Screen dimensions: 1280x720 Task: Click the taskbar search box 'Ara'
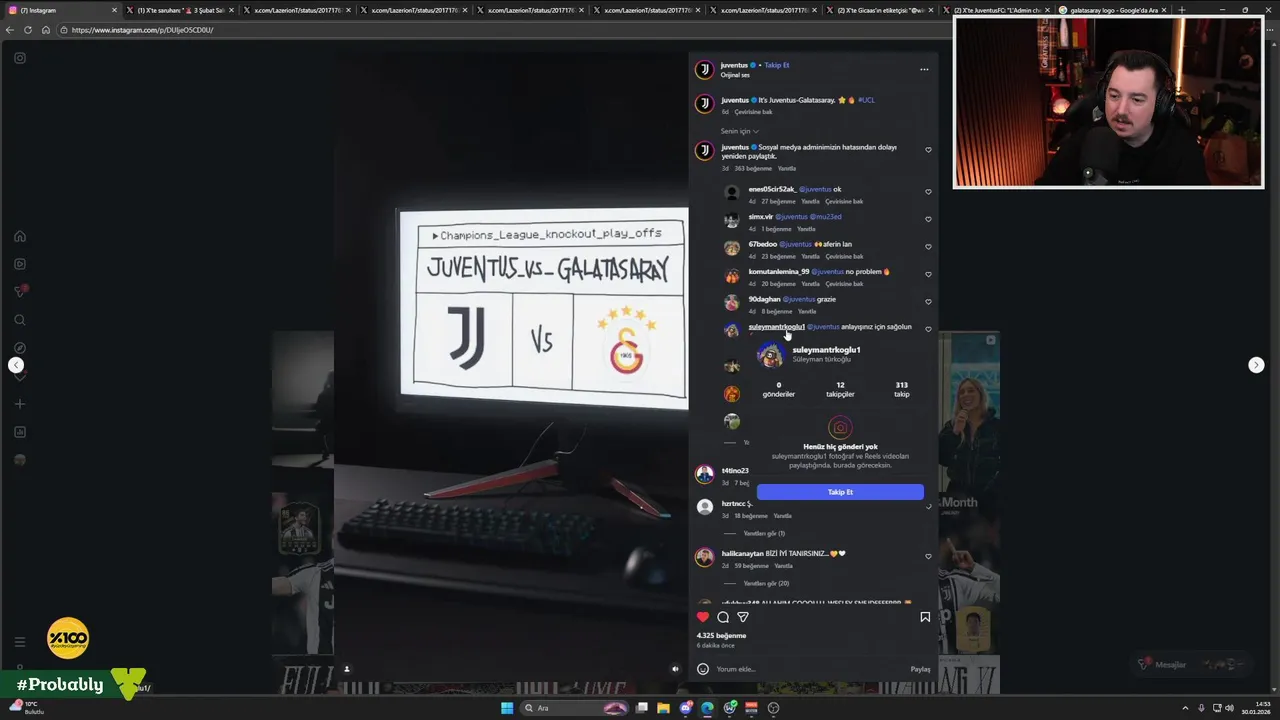[x=575, y=708]
